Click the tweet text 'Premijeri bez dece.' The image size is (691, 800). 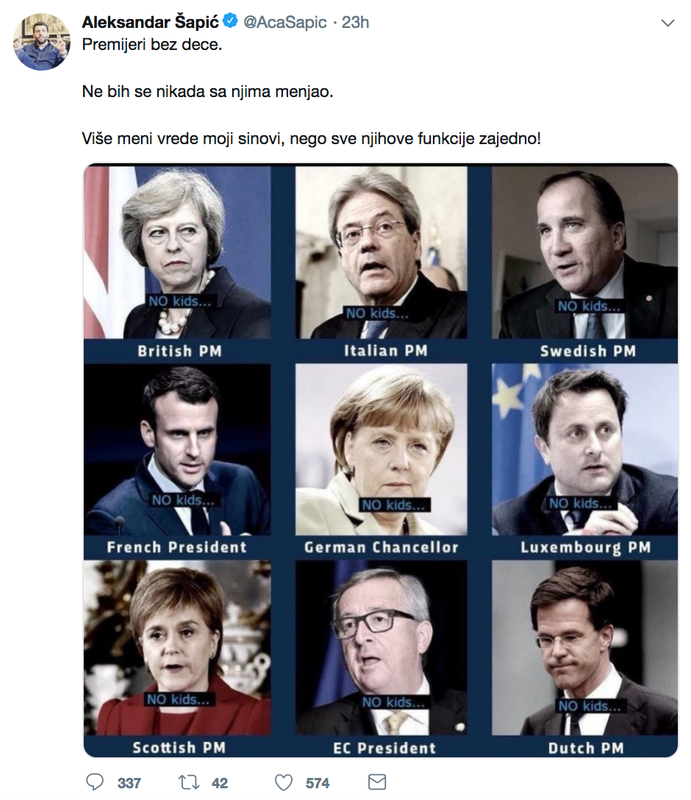(x=152, y=45)
